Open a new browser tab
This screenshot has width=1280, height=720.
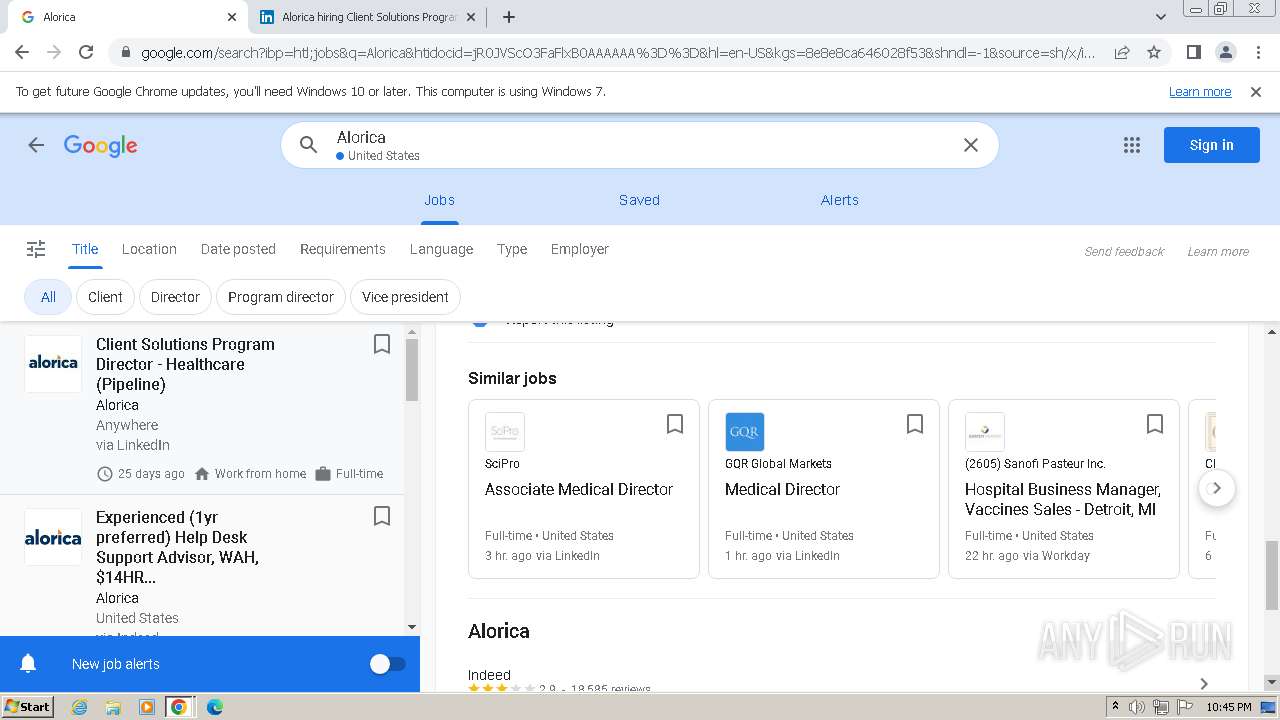coord(509,17)
